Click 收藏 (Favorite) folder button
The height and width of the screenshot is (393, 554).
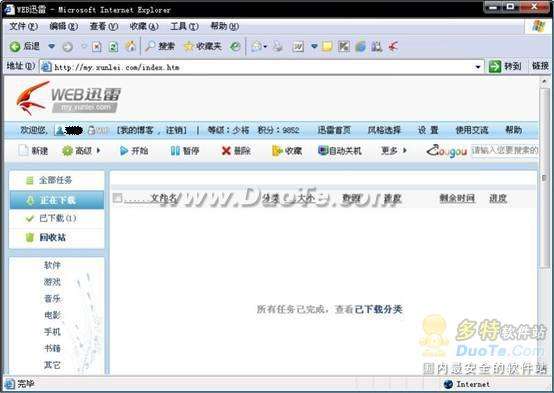click(287, 151)
